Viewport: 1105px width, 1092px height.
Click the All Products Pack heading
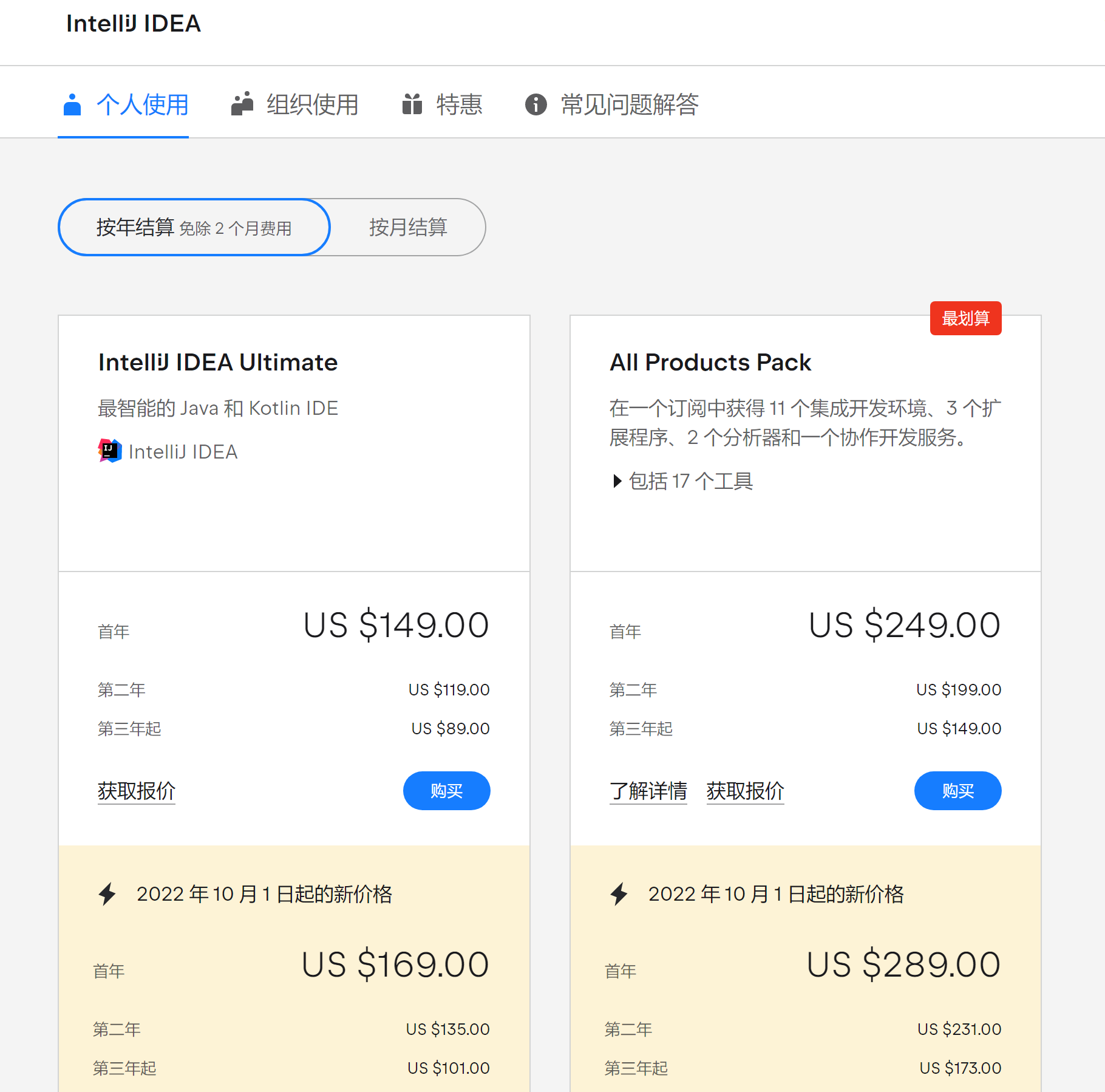(x=710, y=363)
